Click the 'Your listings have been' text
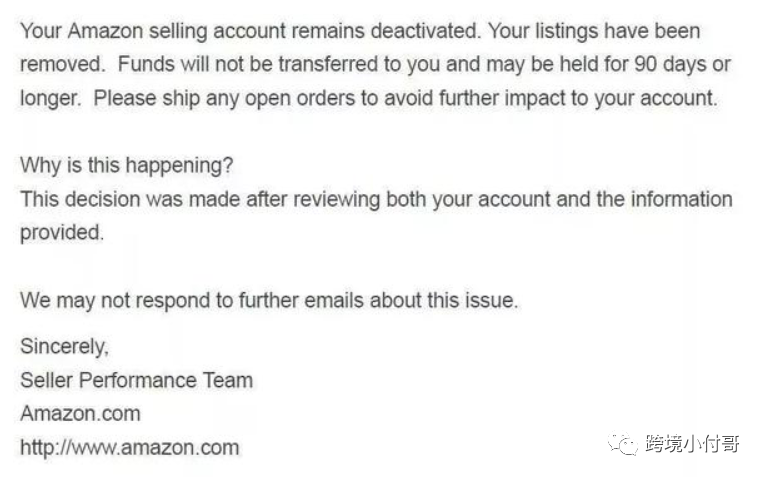Image resolution: width=764 pixels, height=477 pixels. [x=594, y=31]
